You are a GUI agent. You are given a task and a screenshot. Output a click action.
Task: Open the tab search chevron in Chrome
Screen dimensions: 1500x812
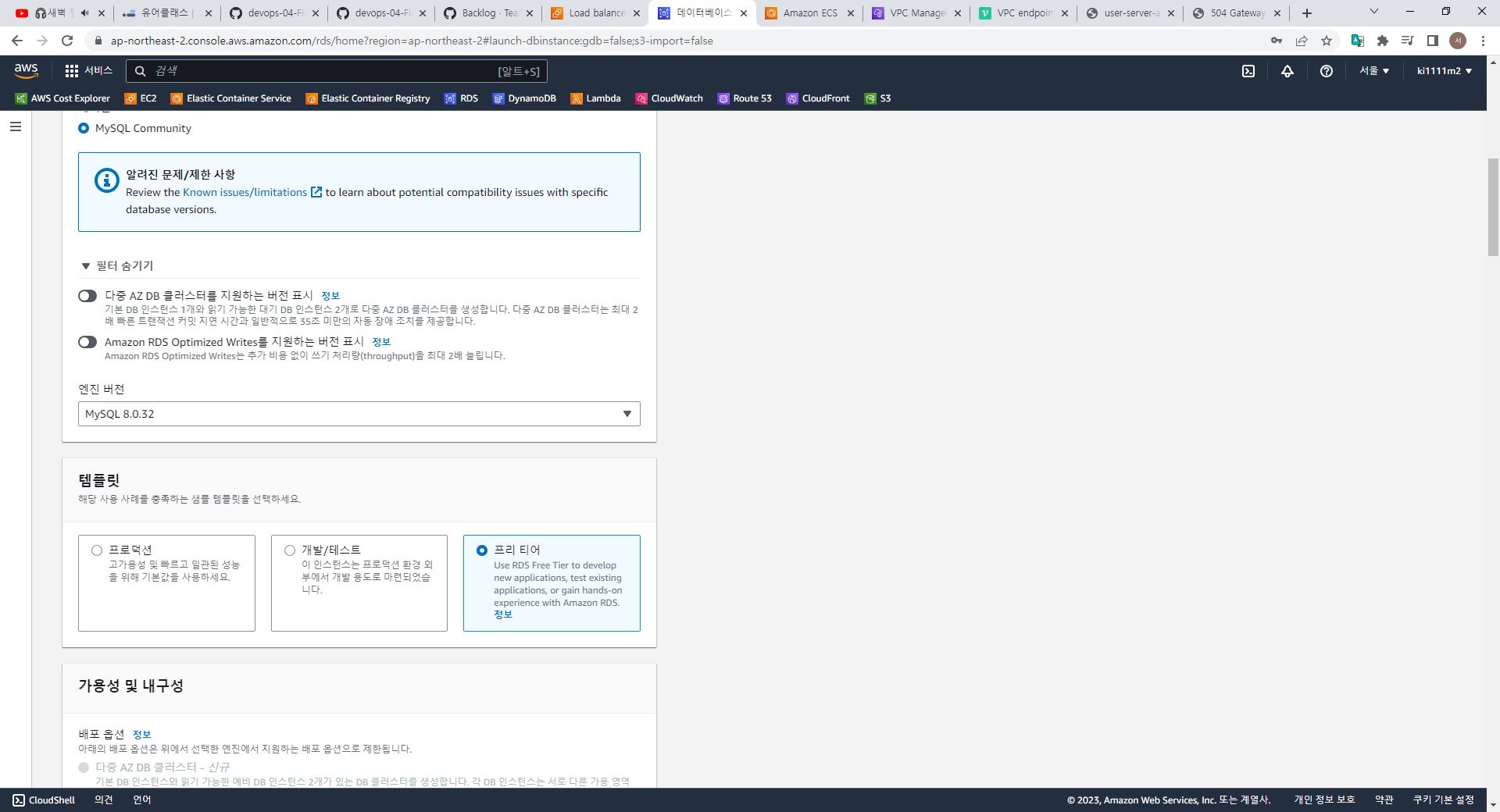click(1374, 12)
